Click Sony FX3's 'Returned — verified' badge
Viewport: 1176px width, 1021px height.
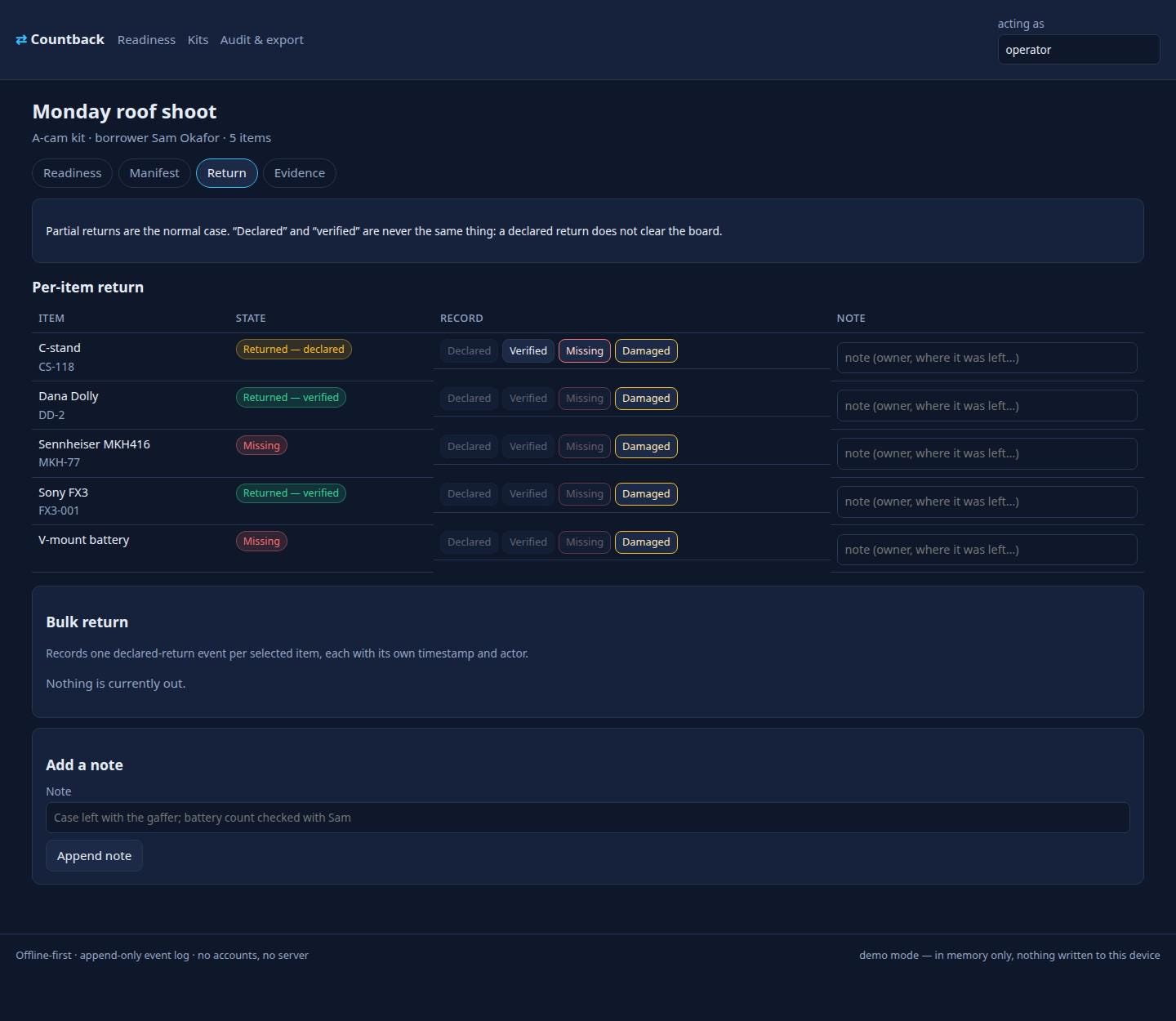point(291,493)
